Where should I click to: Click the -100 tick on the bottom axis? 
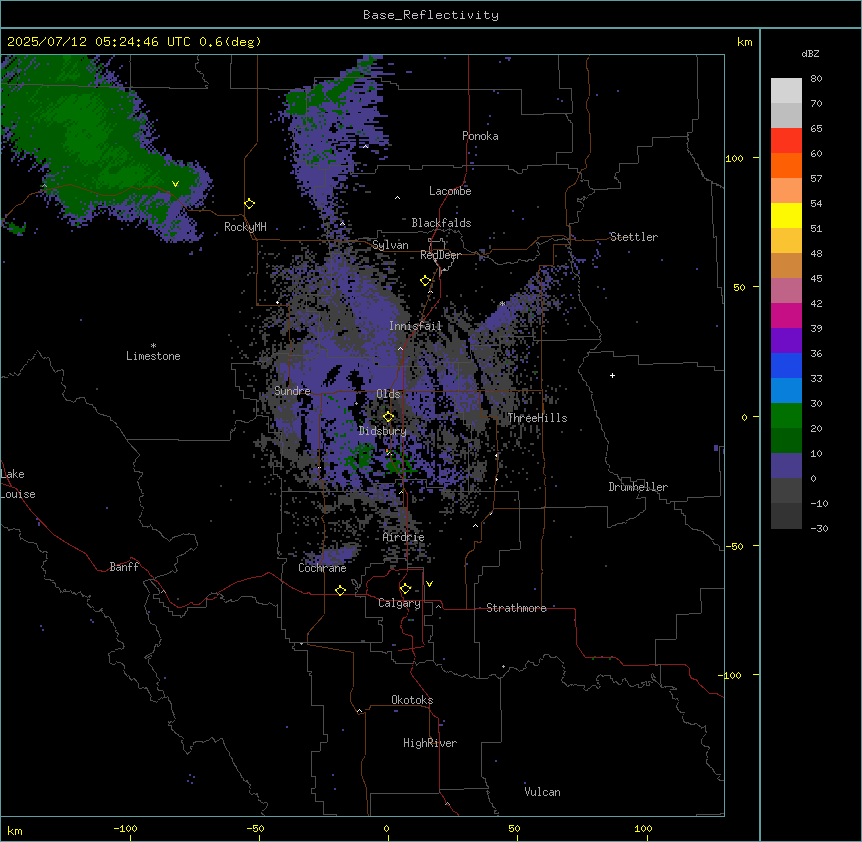125,828
